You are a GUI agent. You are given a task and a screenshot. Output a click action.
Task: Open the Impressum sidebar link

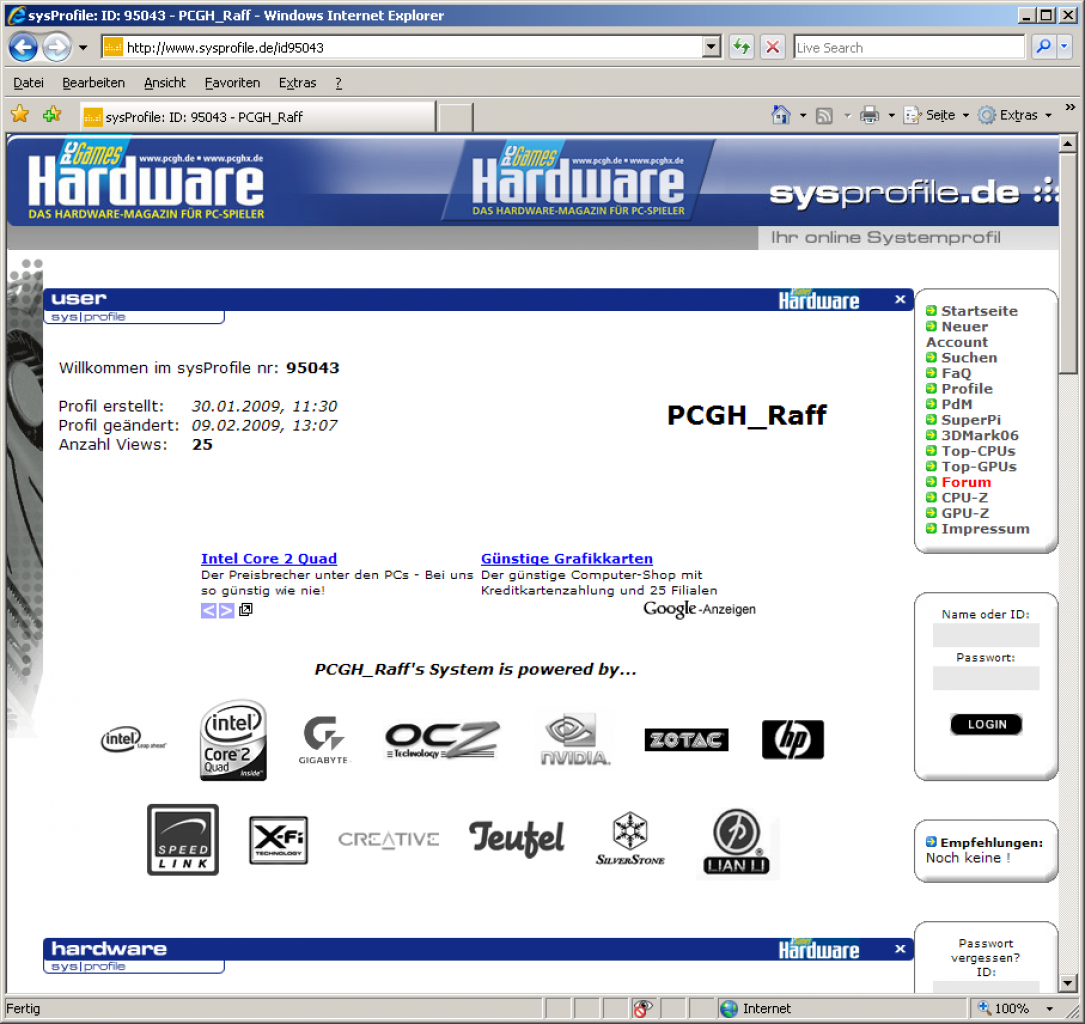[985, 529]
